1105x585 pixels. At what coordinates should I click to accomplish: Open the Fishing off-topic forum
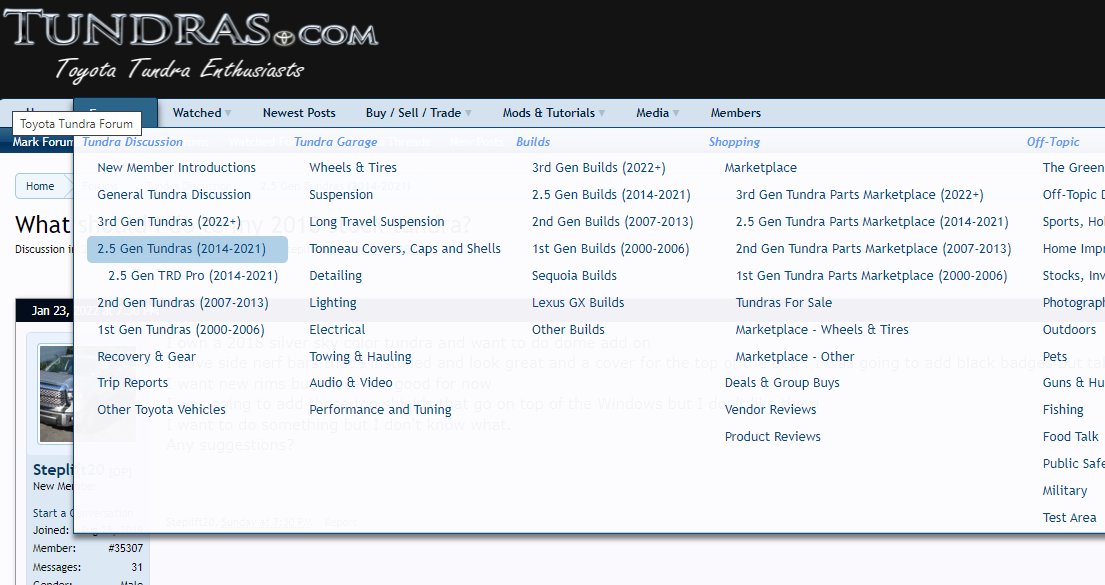[1063, 410]
